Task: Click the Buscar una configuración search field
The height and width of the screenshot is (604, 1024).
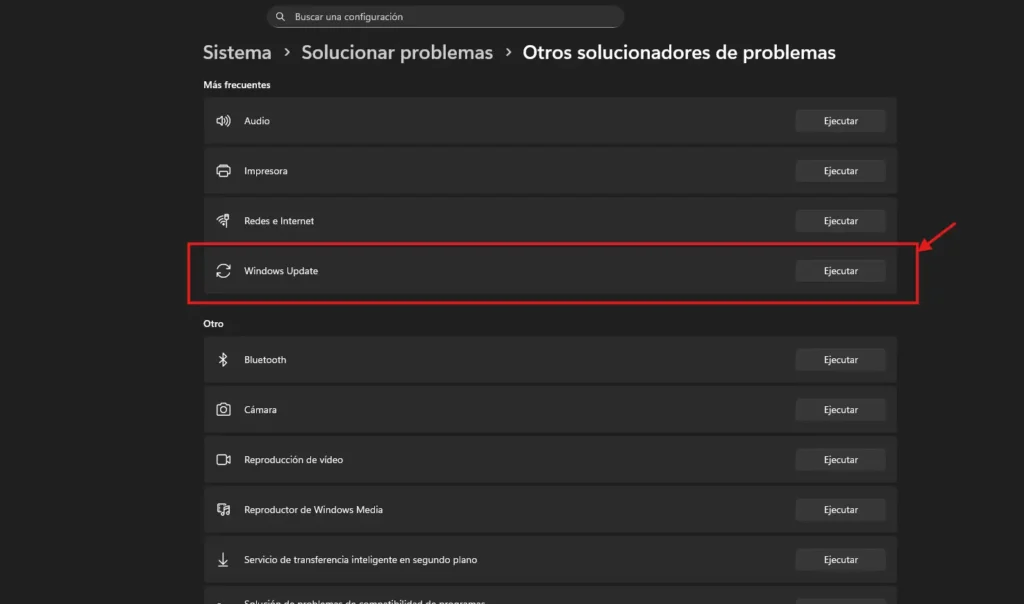Action: pyautogui.click(x=445, y=16)
